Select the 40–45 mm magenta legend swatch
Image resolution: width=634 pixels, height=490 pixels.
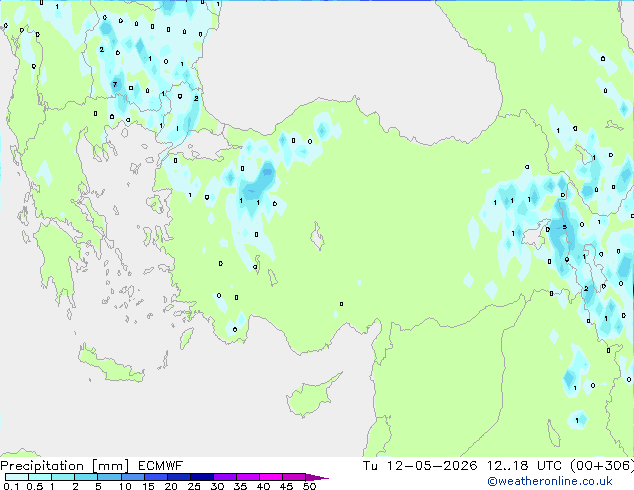click(271, 477)
